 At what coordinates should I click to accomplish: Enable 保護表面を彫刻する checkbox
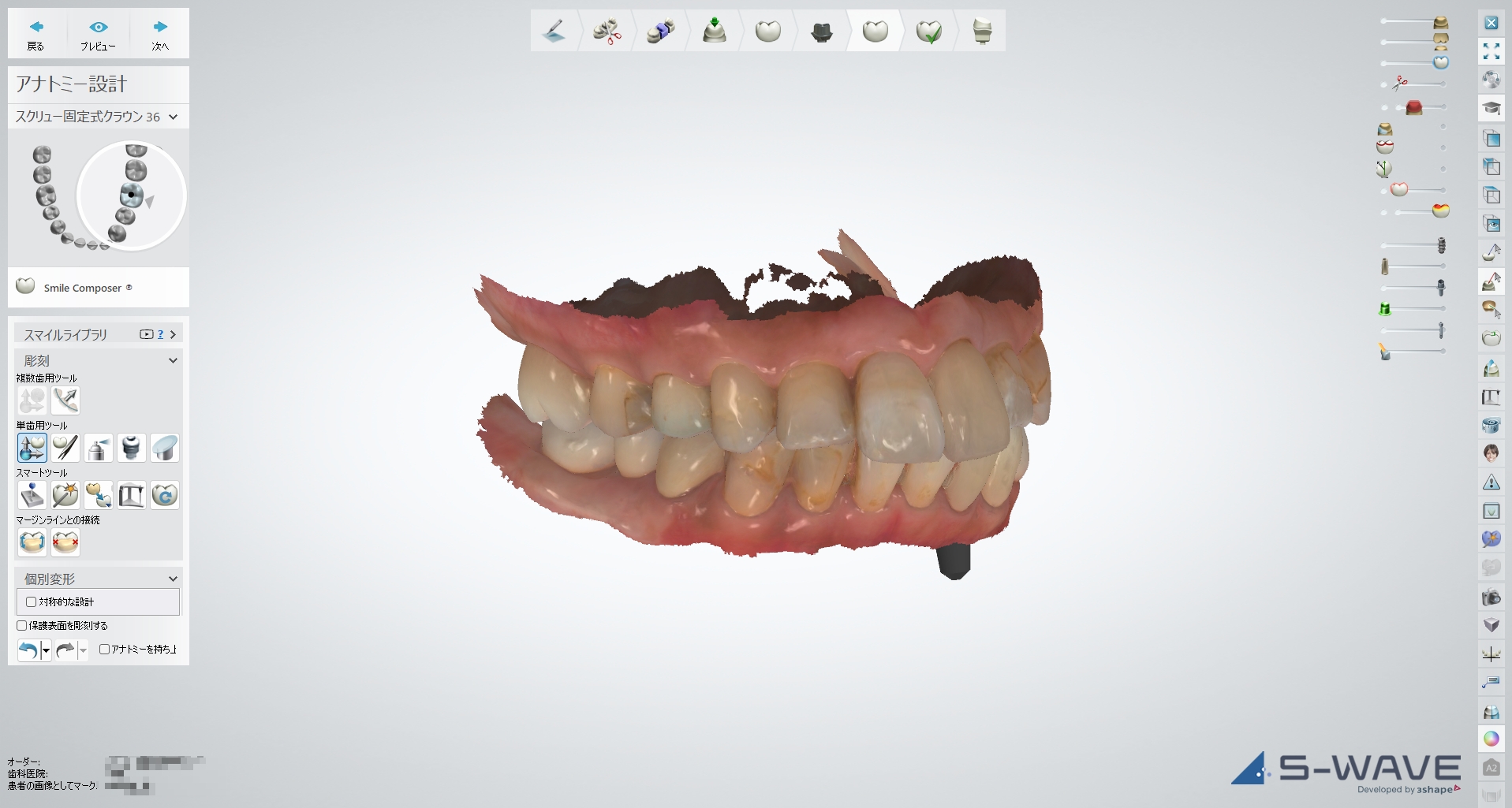point(22,625)
